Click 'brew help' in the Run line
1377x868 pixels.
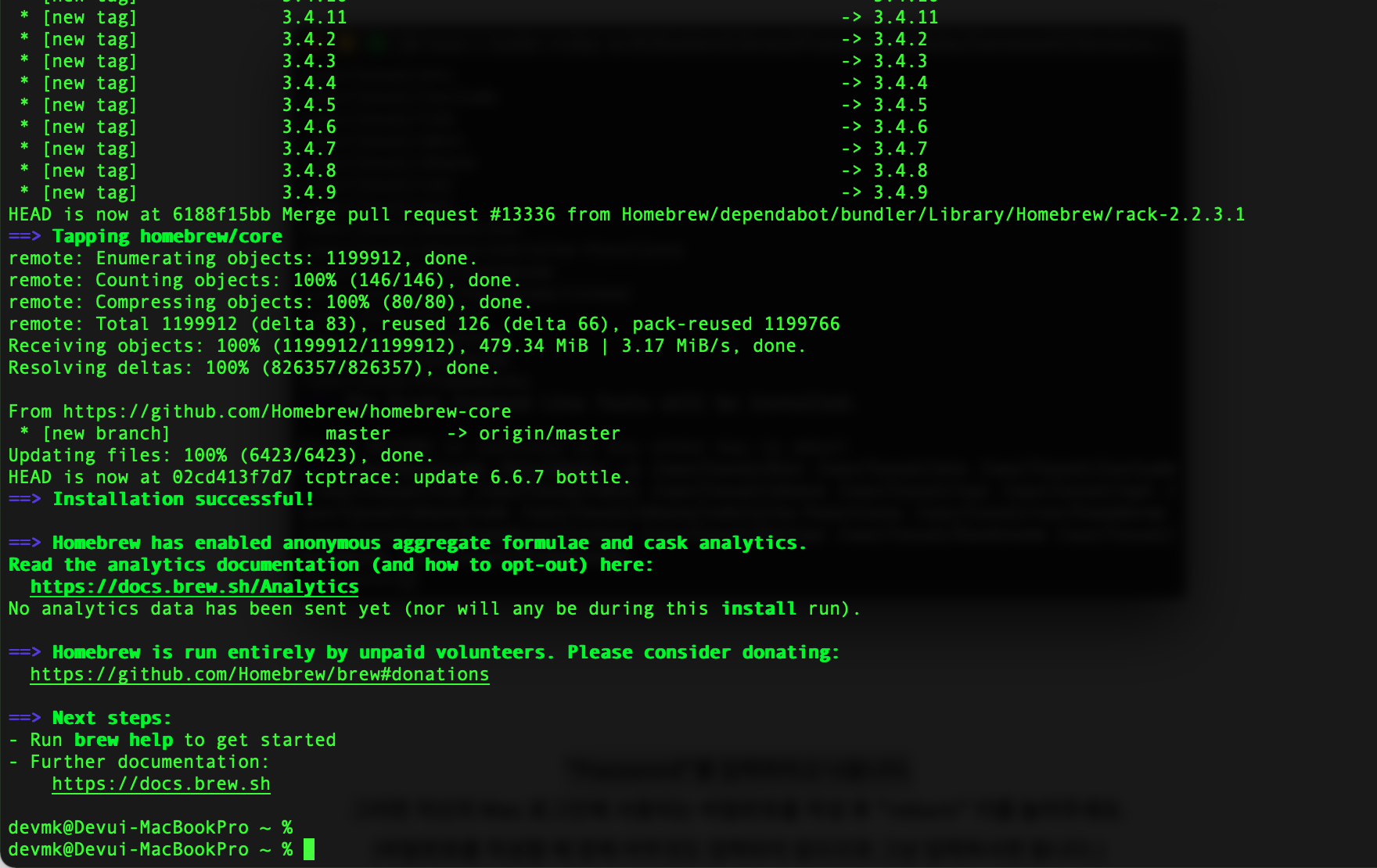click(x=124, y=740)
